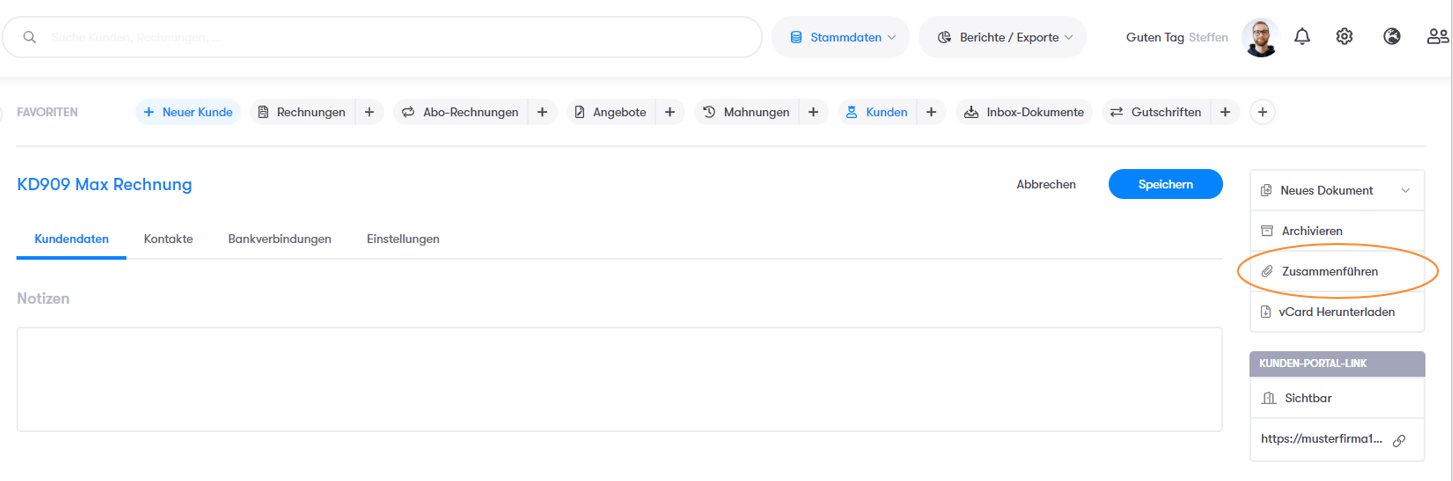Click the round add-favorite plus button
The height and width of the screenshot is (481, 1453).
(1262, 112)
